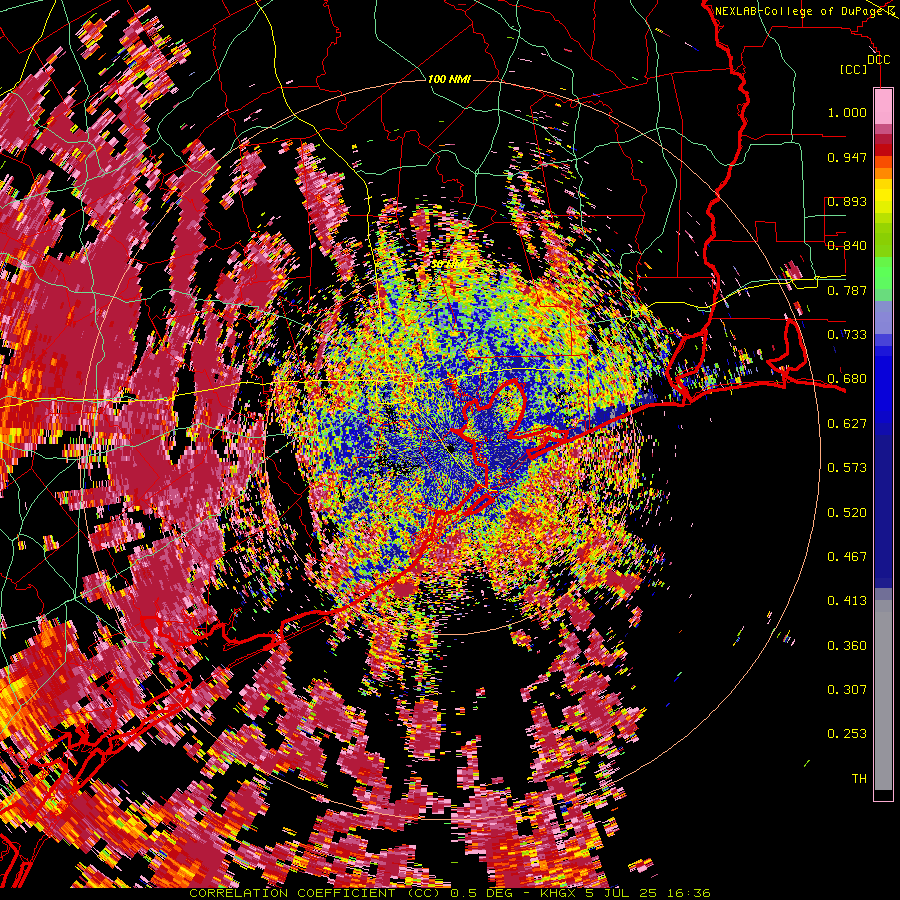Click the 0.733 scale value
This screenshot has height=900, width=900.
click(847, 335)
